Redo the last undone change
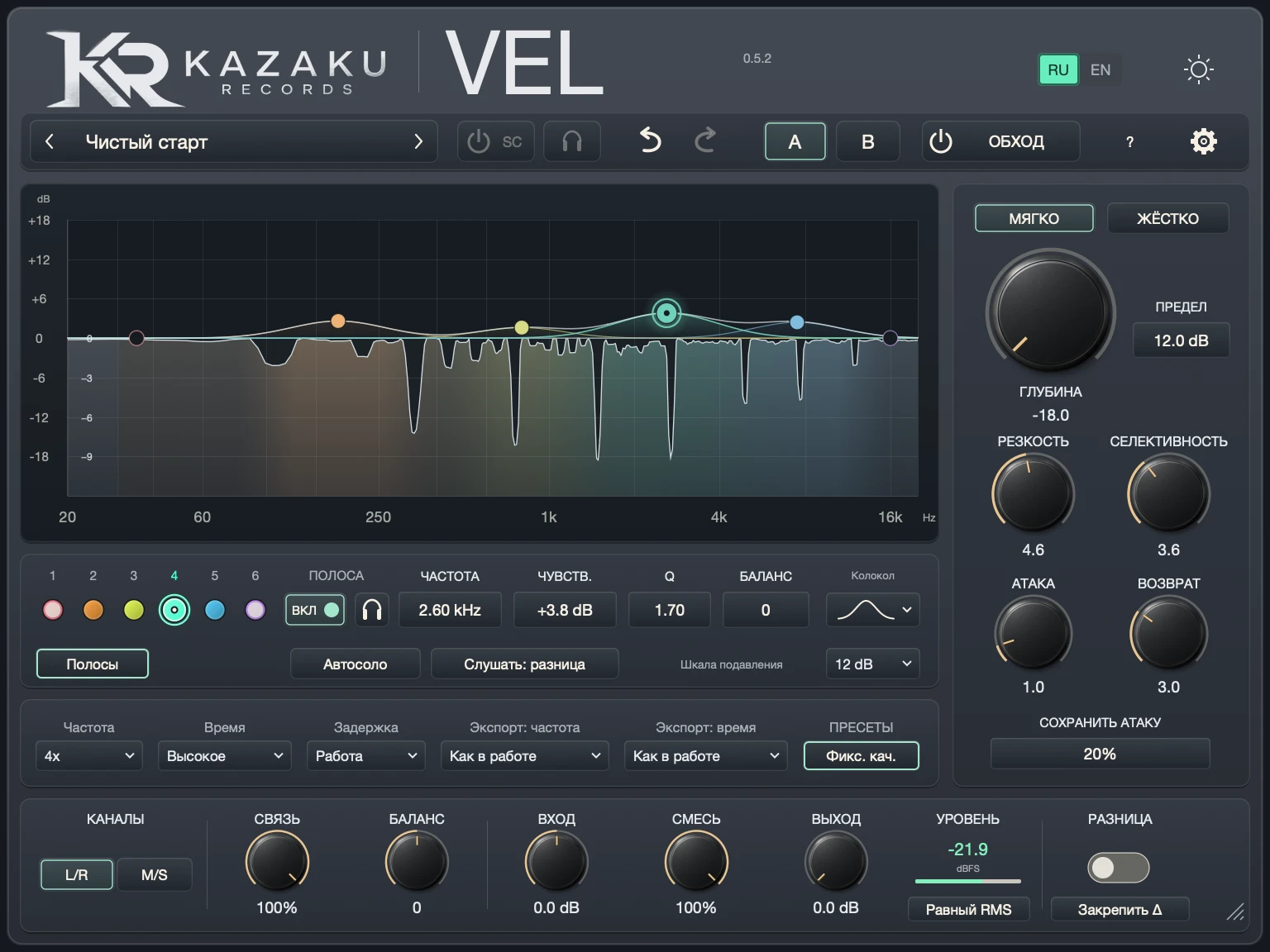1270x952 pixels. (x=705, y=140)
